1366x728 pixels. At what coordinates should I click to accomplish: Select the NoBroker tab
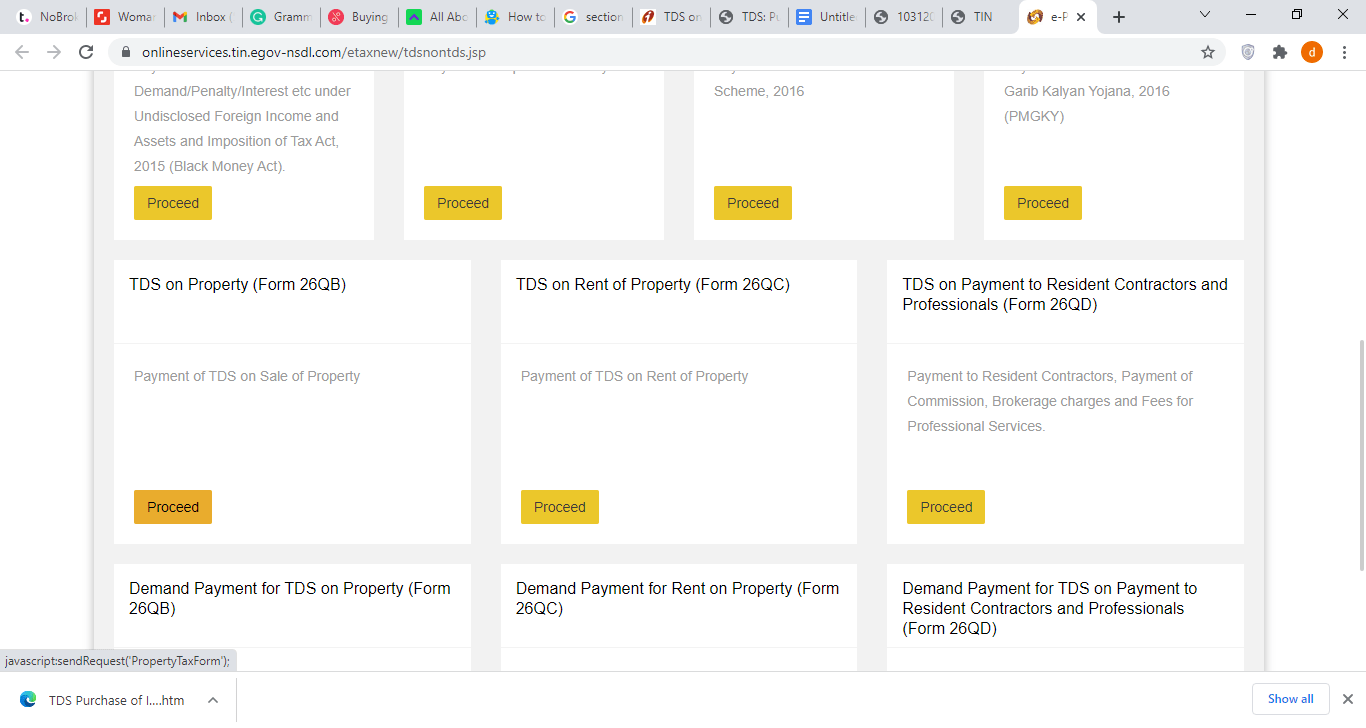coord(47,16)
